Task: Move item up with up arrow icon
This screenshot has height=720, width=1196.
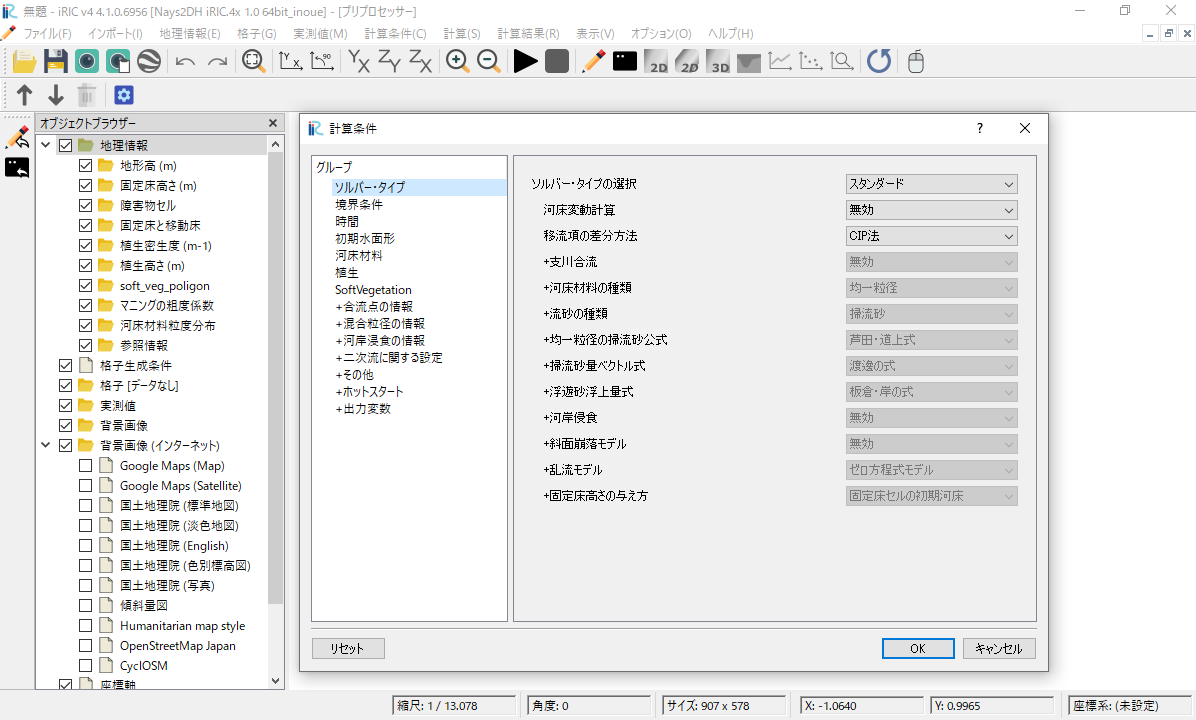Action: (24, 95)
